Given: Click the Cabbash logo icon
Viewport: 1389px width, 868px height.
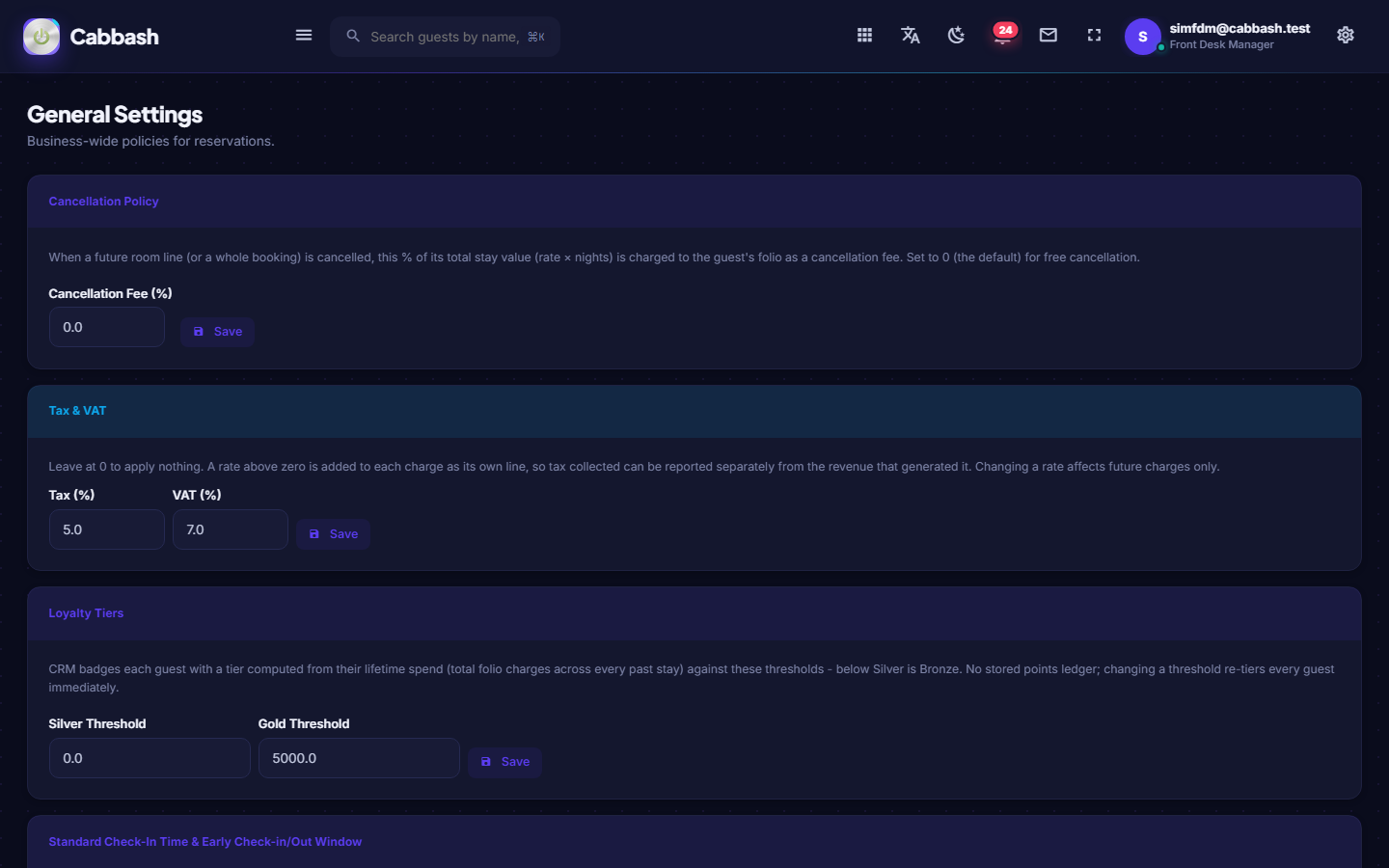Looking at the screenshot, I should [x=41, y=37].
